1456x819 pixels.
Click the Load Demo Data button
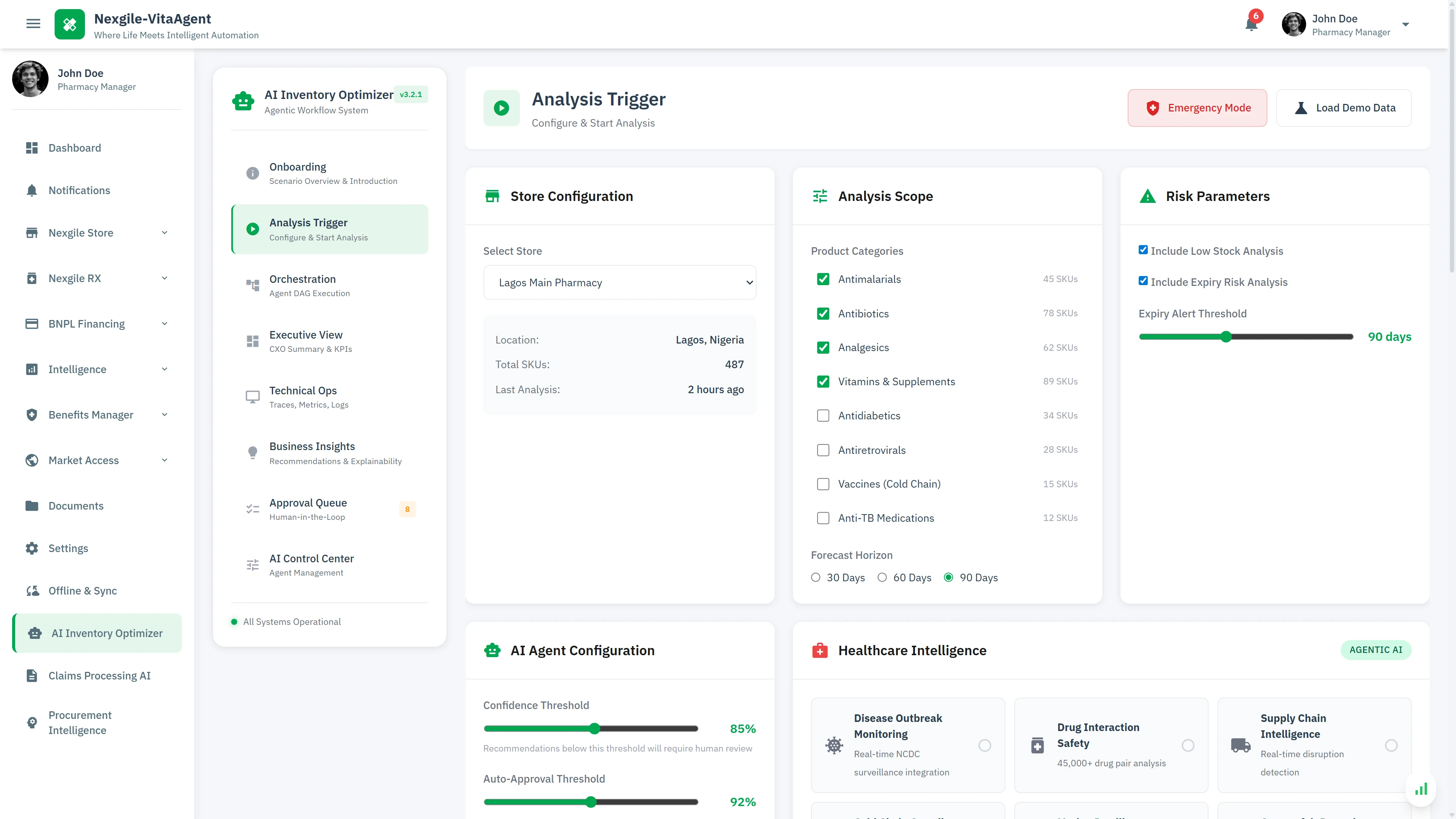pyautogui.click(x=1344, y=107)
